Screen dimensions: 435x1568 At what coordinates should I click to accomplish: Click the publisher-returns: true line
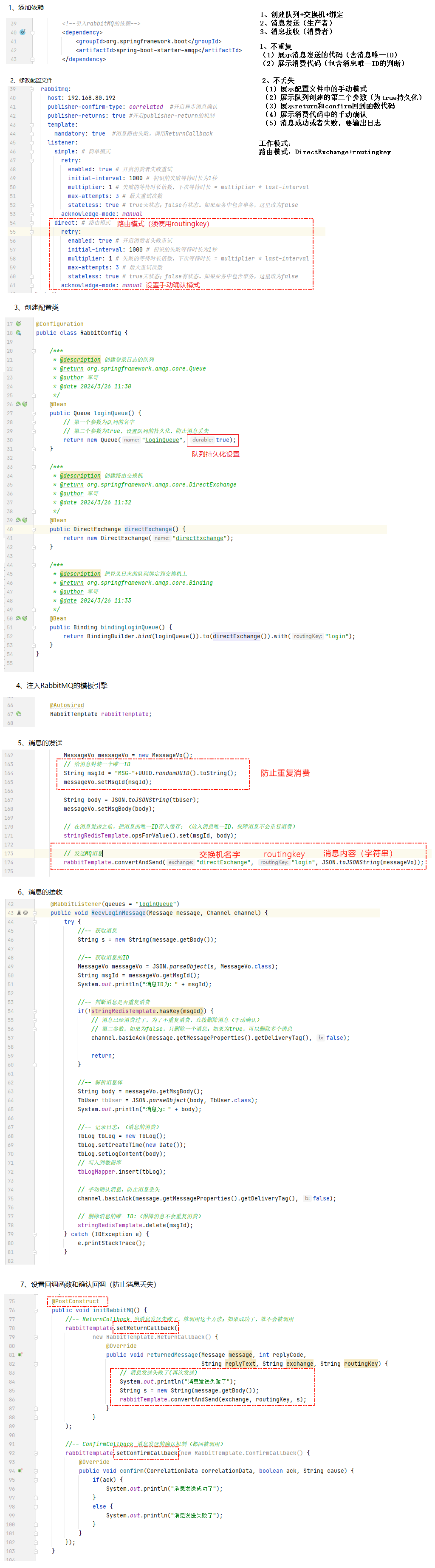[86, 116]
